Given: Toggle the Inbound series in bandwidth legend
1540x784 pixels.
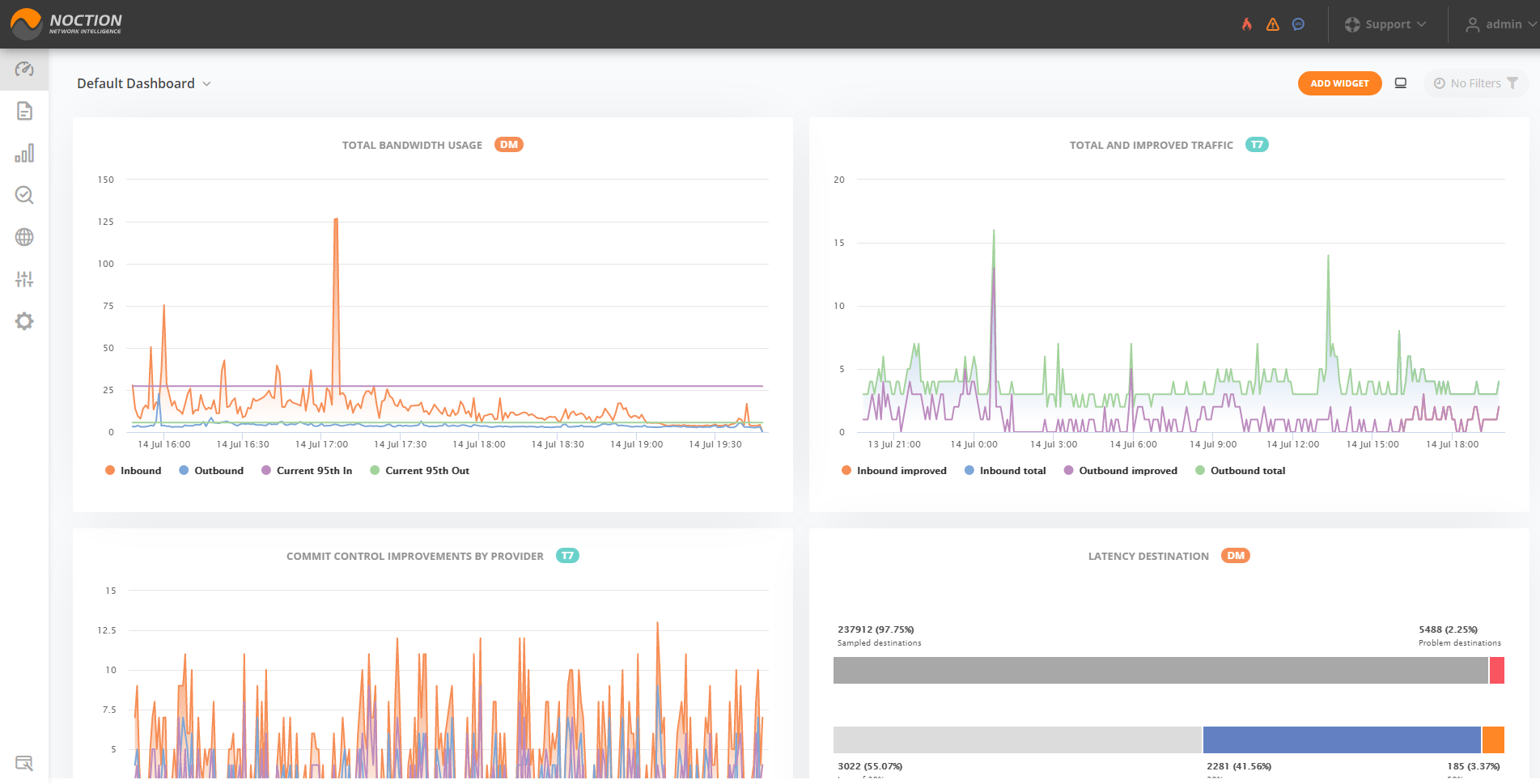Looking at the screenshot, I should click(x=134, y=471).
